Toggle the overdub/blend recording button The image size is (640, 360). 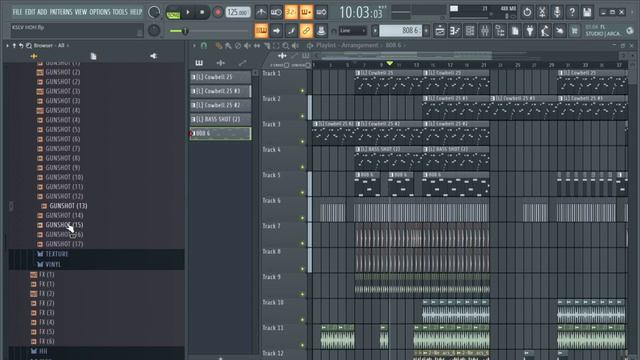[x=306, y=12]
